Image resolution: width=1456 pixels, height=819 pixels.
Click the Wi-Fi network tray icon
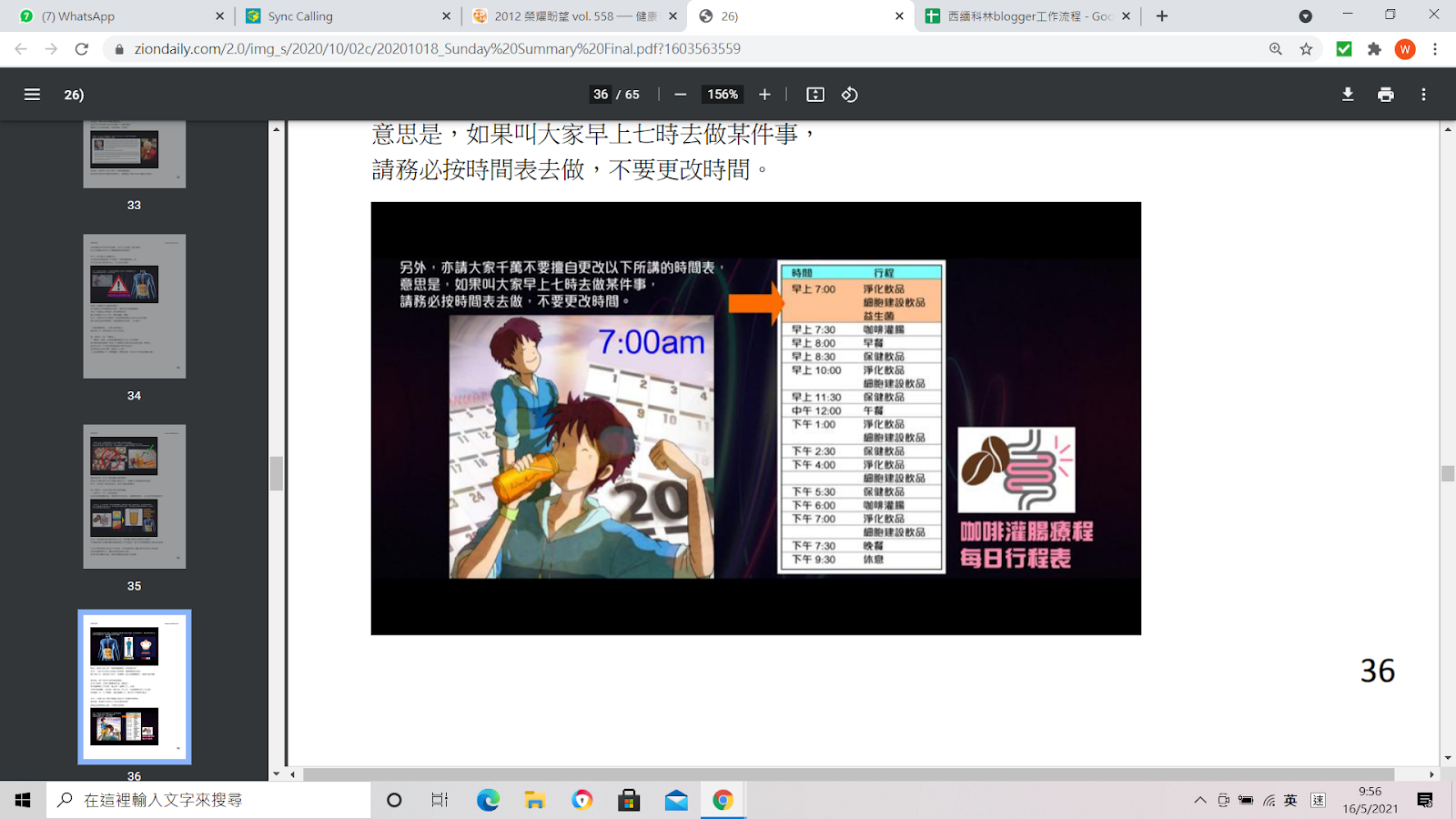click(x=1269, y=800)
